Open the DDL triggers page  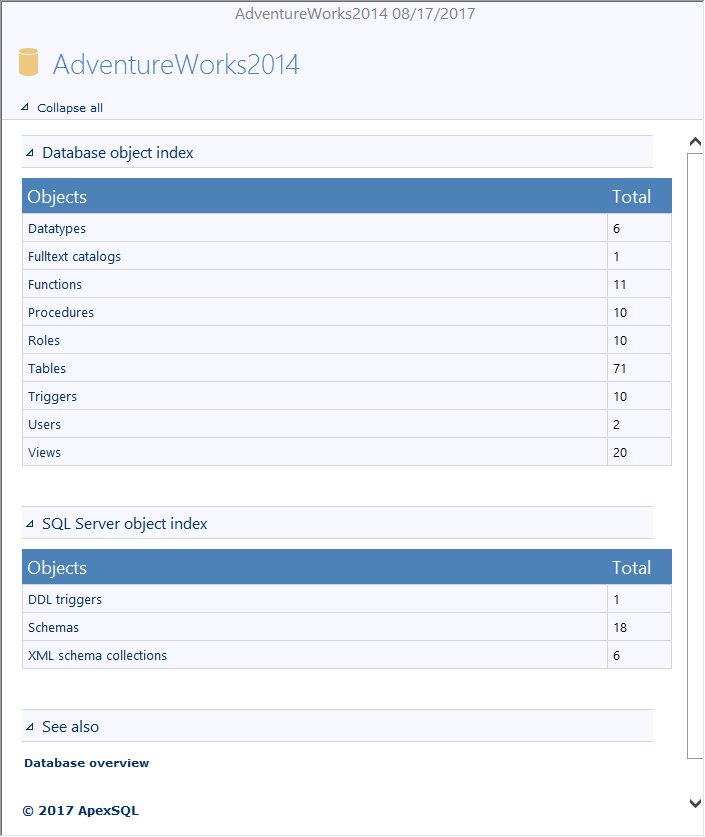coord(64,599)
